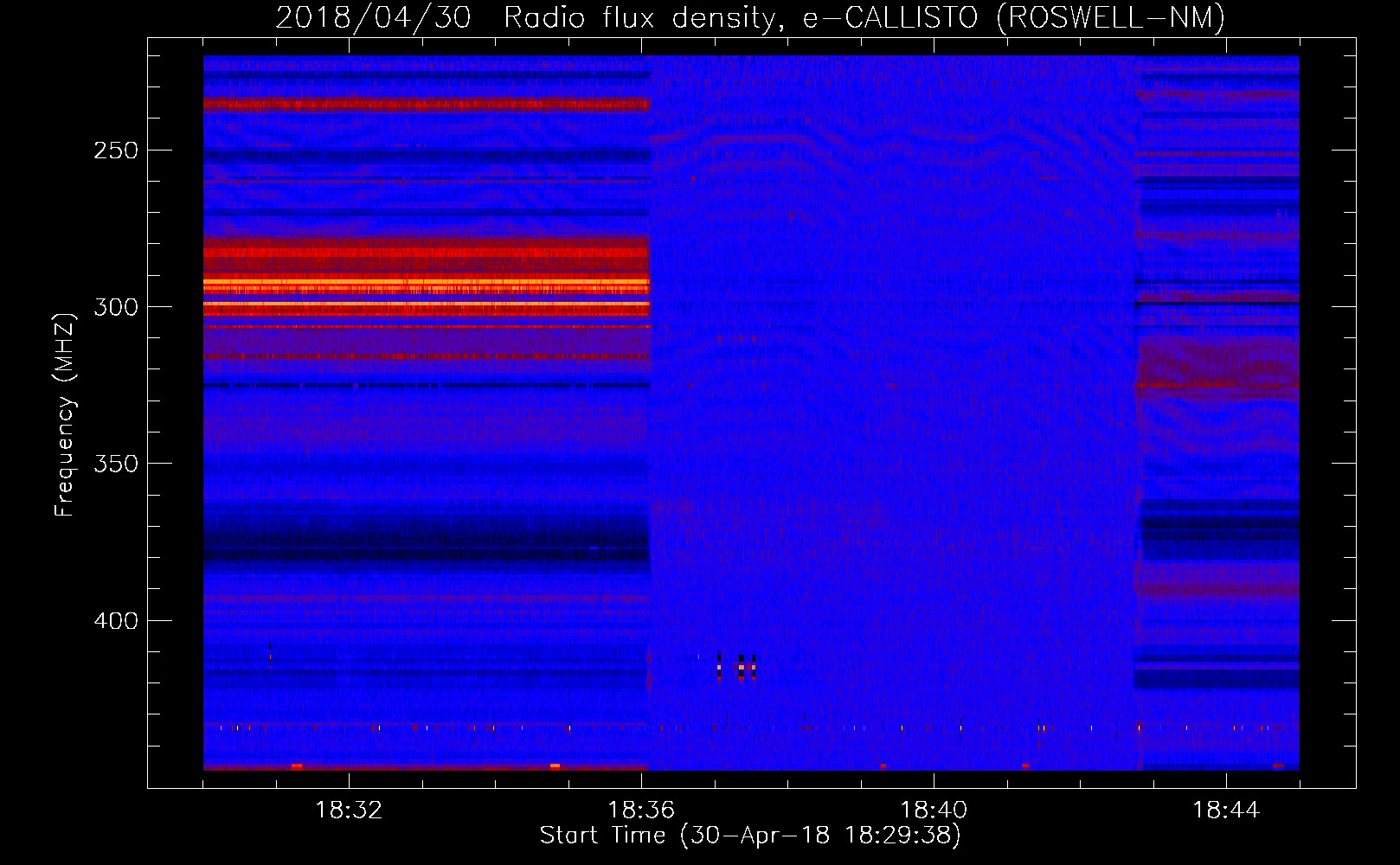The height and width of the screenshot is (865, 1400).
Task: Click the 350 frequency tick label
Action: (x=116, y=464)
